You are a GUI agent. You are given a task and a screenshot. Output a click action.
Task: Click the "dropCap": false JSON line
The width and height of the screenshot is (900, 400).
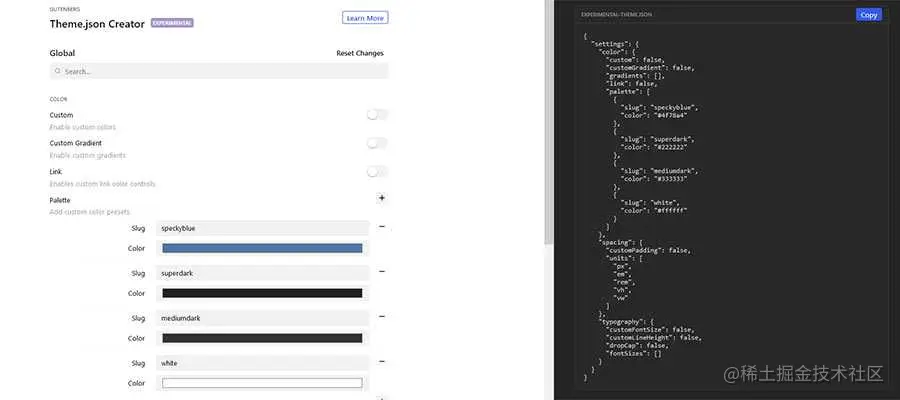pos(636,345)
